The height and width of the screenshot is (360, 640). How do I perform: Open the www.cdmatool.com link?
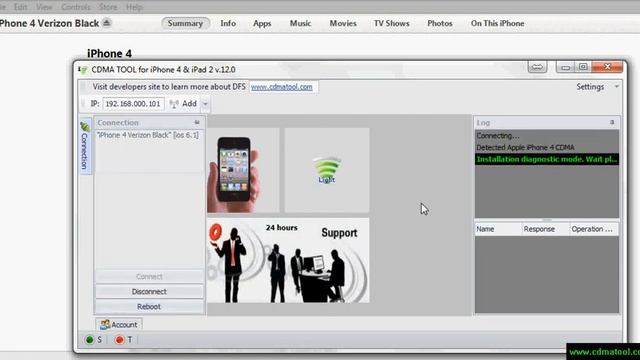pyautogui.click(x=282, y=87)
